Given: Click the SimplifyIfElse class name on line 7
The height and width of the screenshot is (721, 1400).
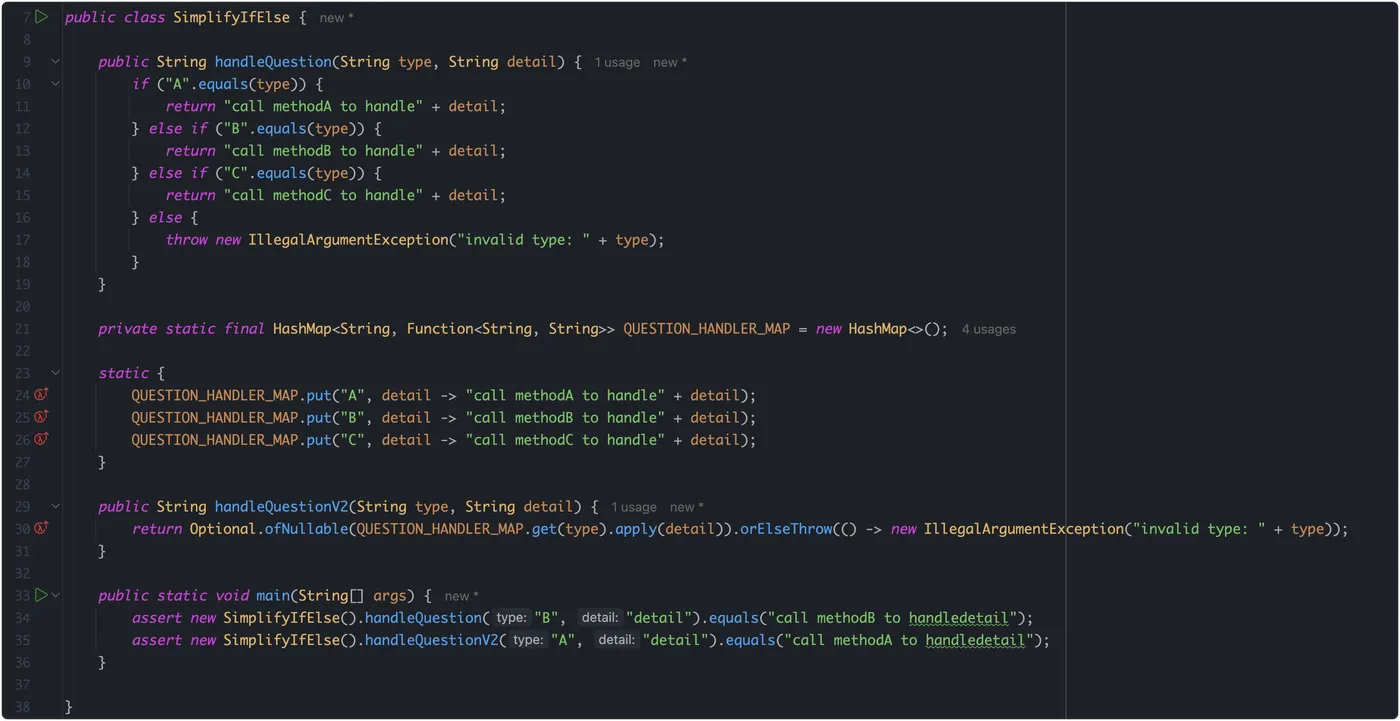Looking at the screenshot, I should (x=231, y=17).
